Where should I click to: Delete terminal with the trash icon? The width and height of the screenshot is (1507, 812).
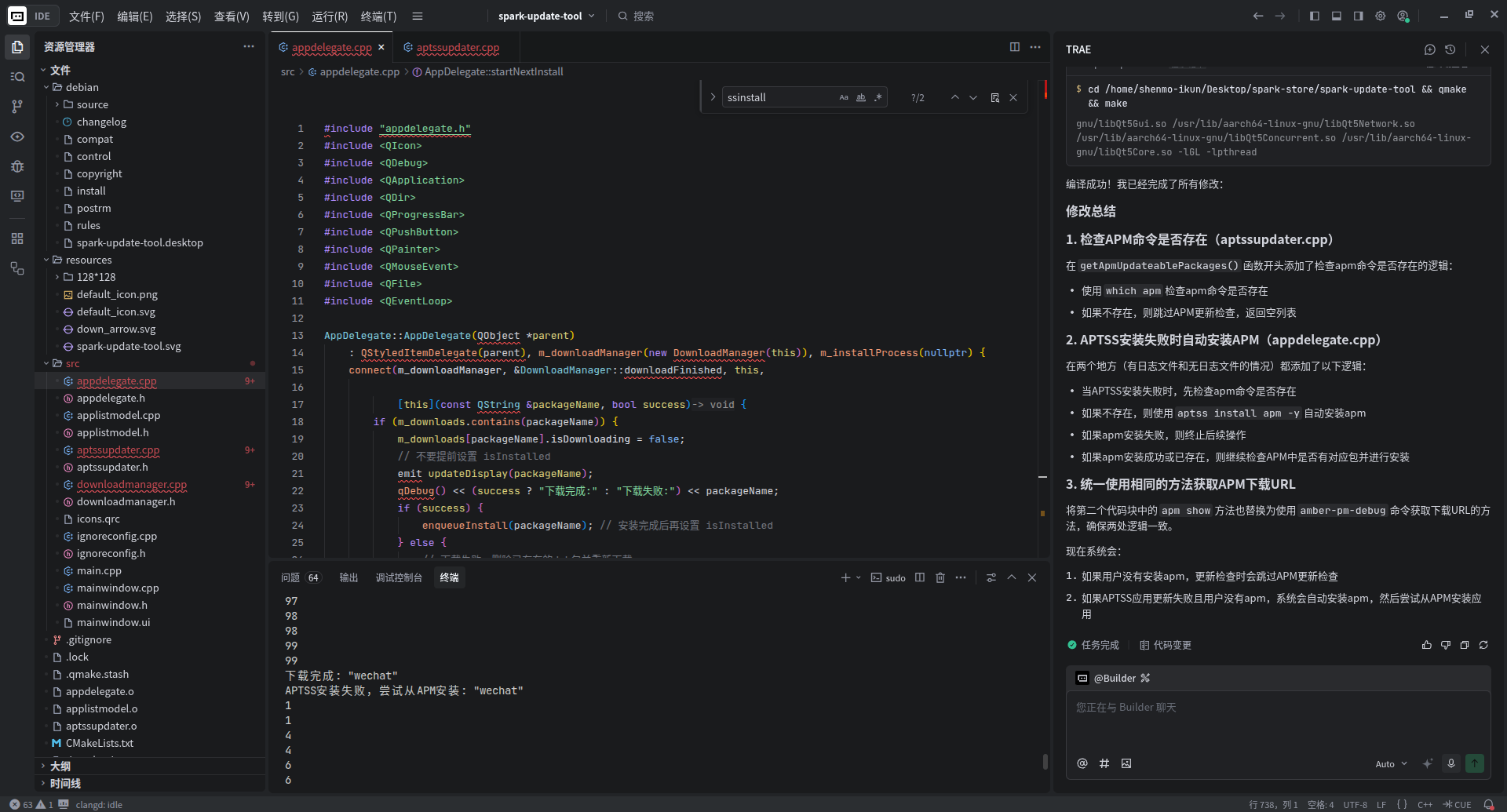pyautogui.click(x=940, y=578)
